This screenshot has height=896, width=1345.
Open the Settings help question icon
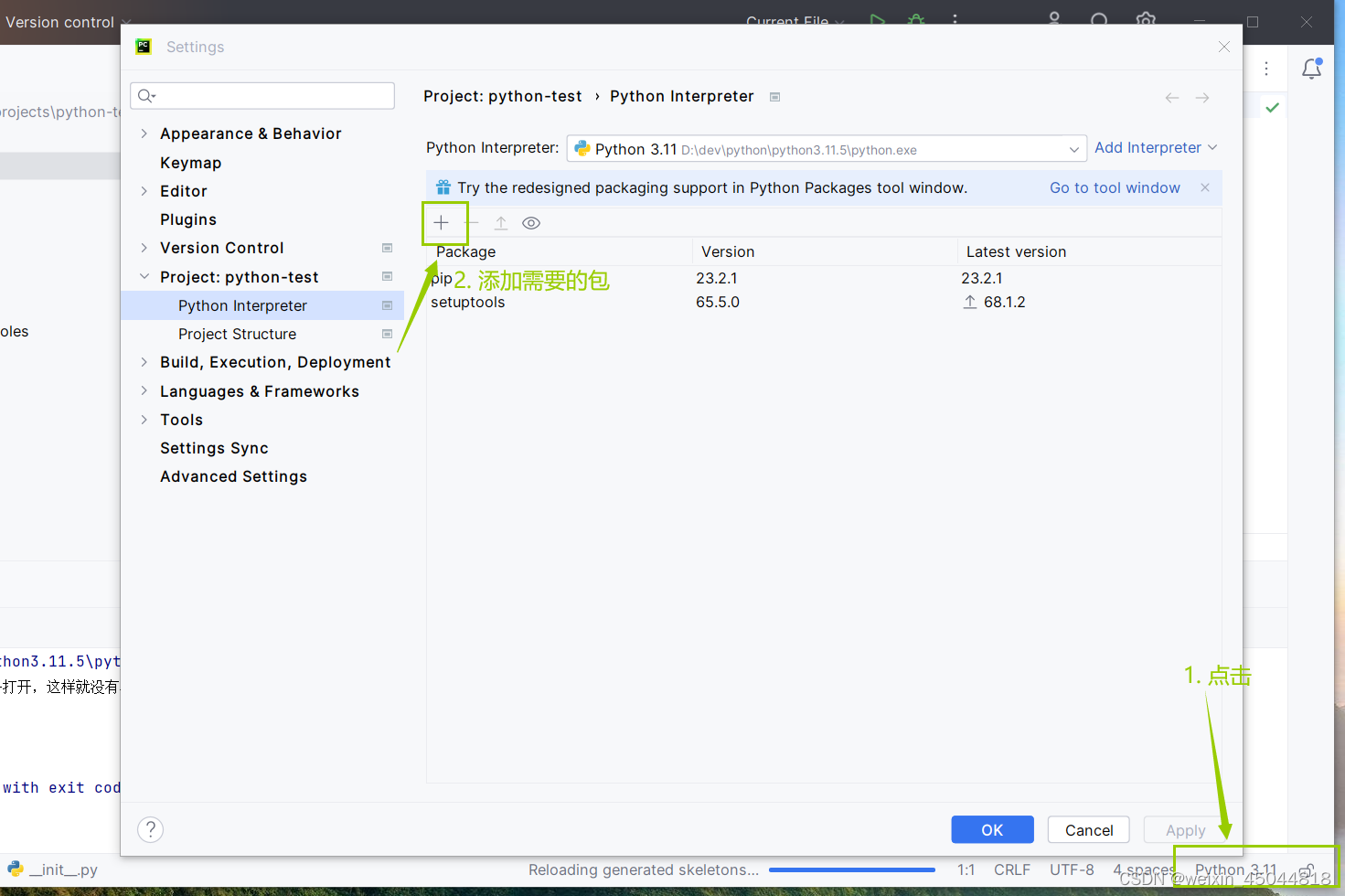[x=150, y=829]
